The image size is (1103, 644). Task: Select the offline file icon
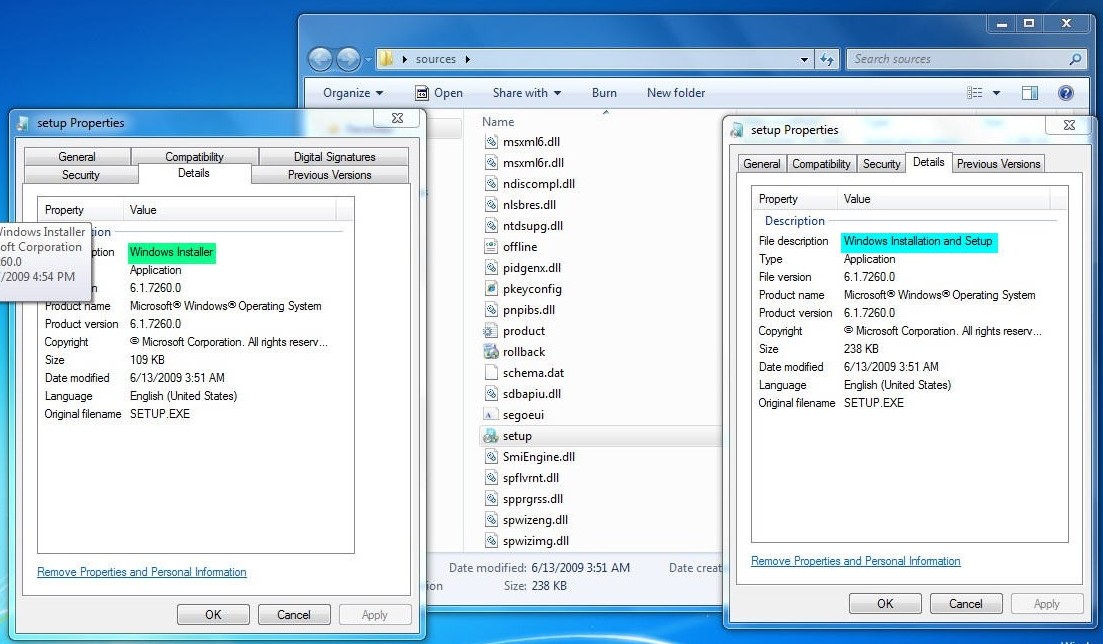coord(492,246)
